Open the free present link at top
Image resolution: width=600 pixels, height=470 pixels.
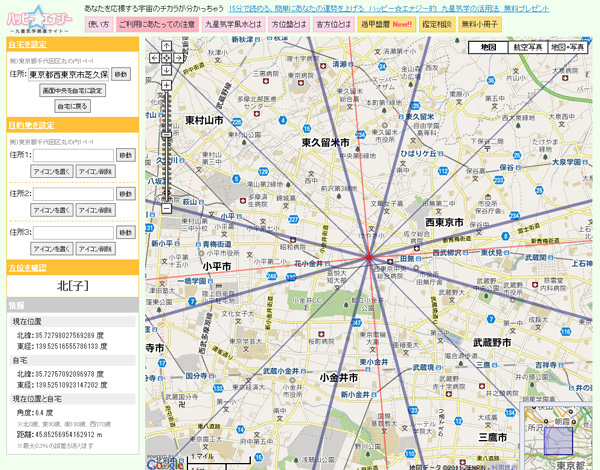pos(389,8)
